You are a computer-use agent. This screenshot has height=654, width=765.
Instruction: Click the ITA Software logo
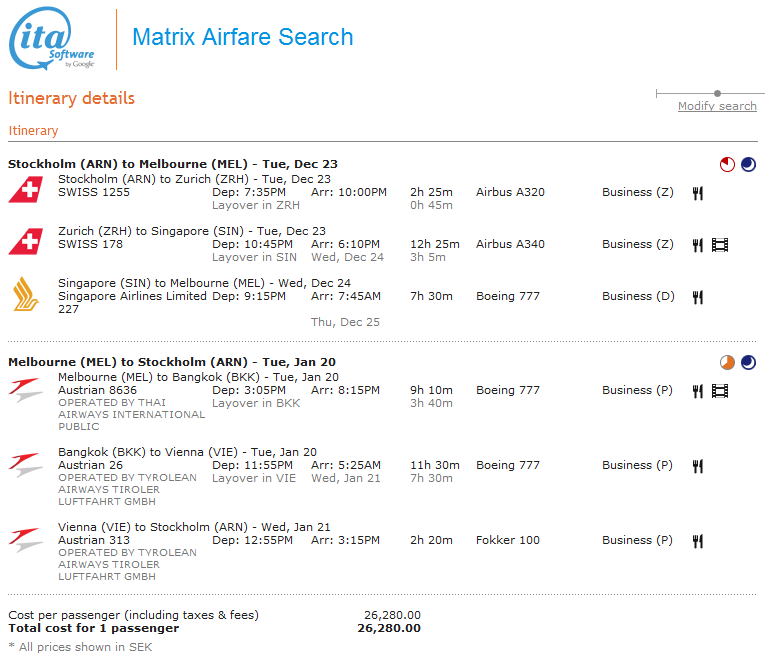click(53, 40)
